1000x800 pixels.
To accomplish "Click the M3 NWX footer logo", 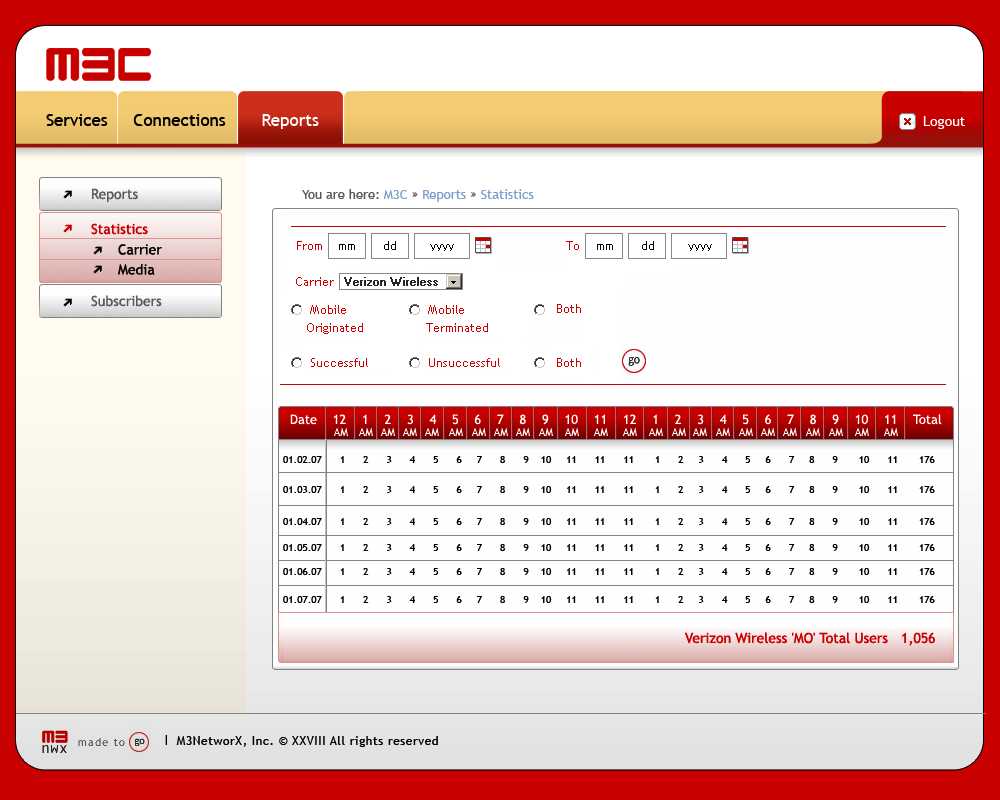I will [54, 741].
